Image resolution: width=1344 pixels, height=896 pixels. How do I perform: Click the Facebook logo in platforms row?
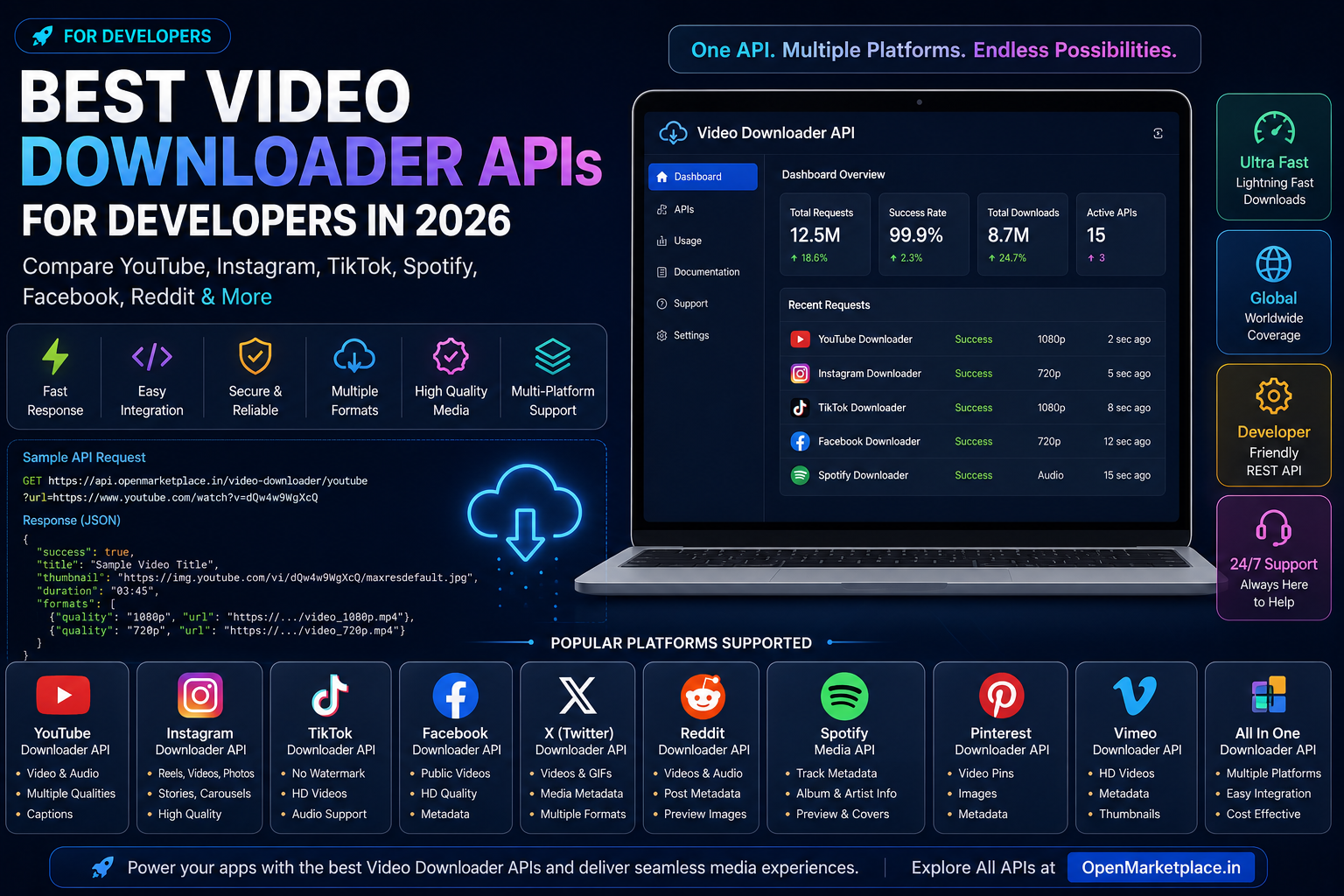tap(456, 696)
